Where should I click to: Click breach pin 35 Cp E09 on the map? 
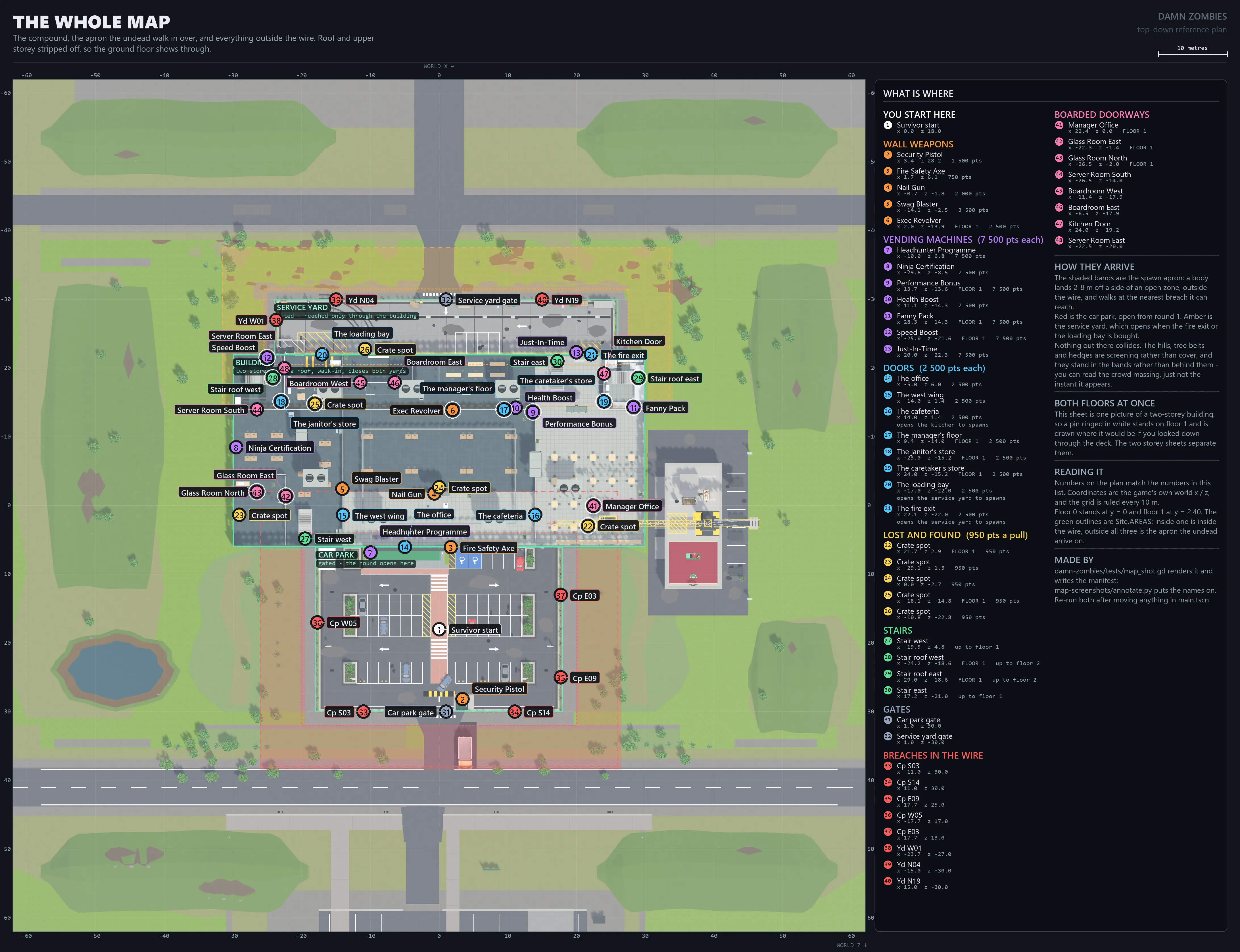coord(560,678)
